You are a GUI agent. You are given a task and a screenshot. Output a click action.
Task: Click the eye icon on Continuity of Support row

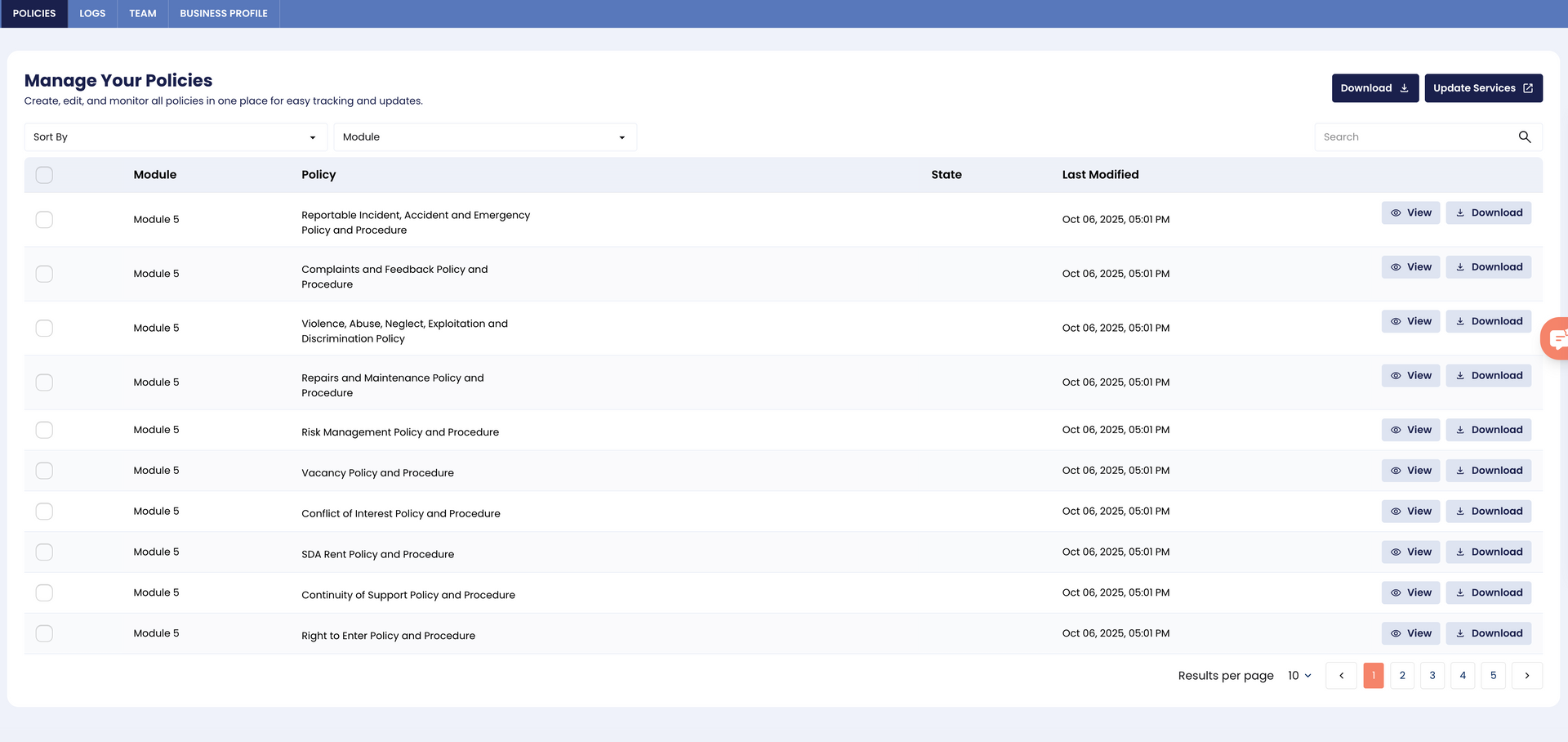(1396, 592)
